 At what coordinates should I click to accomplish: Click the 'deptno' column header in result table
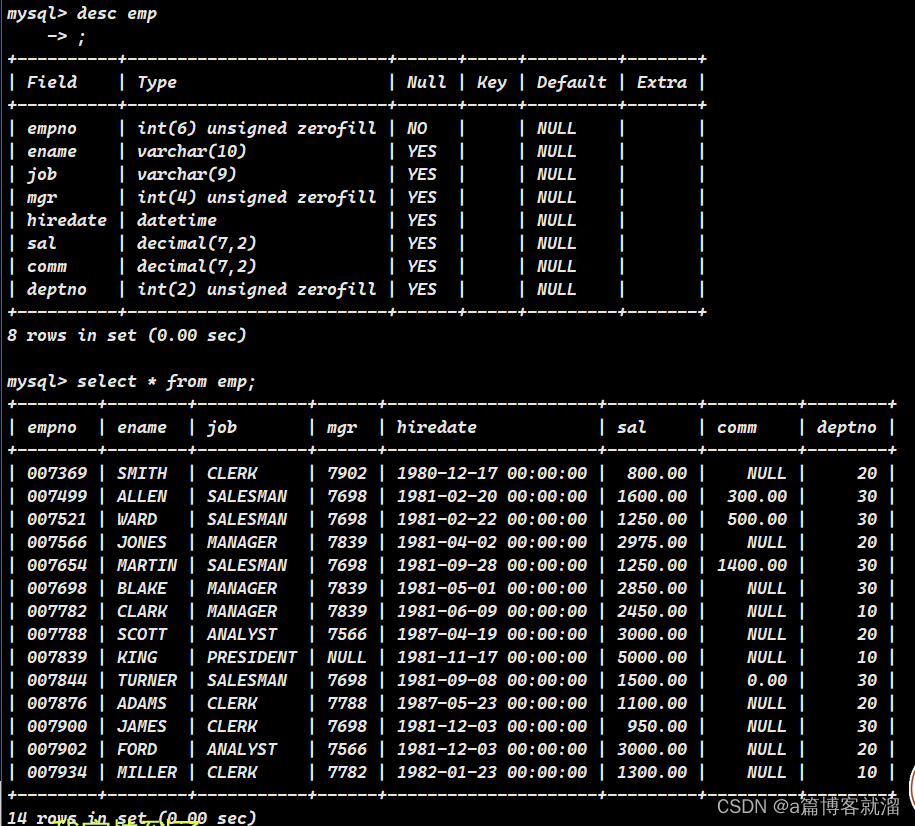click(x=846, y=427)
